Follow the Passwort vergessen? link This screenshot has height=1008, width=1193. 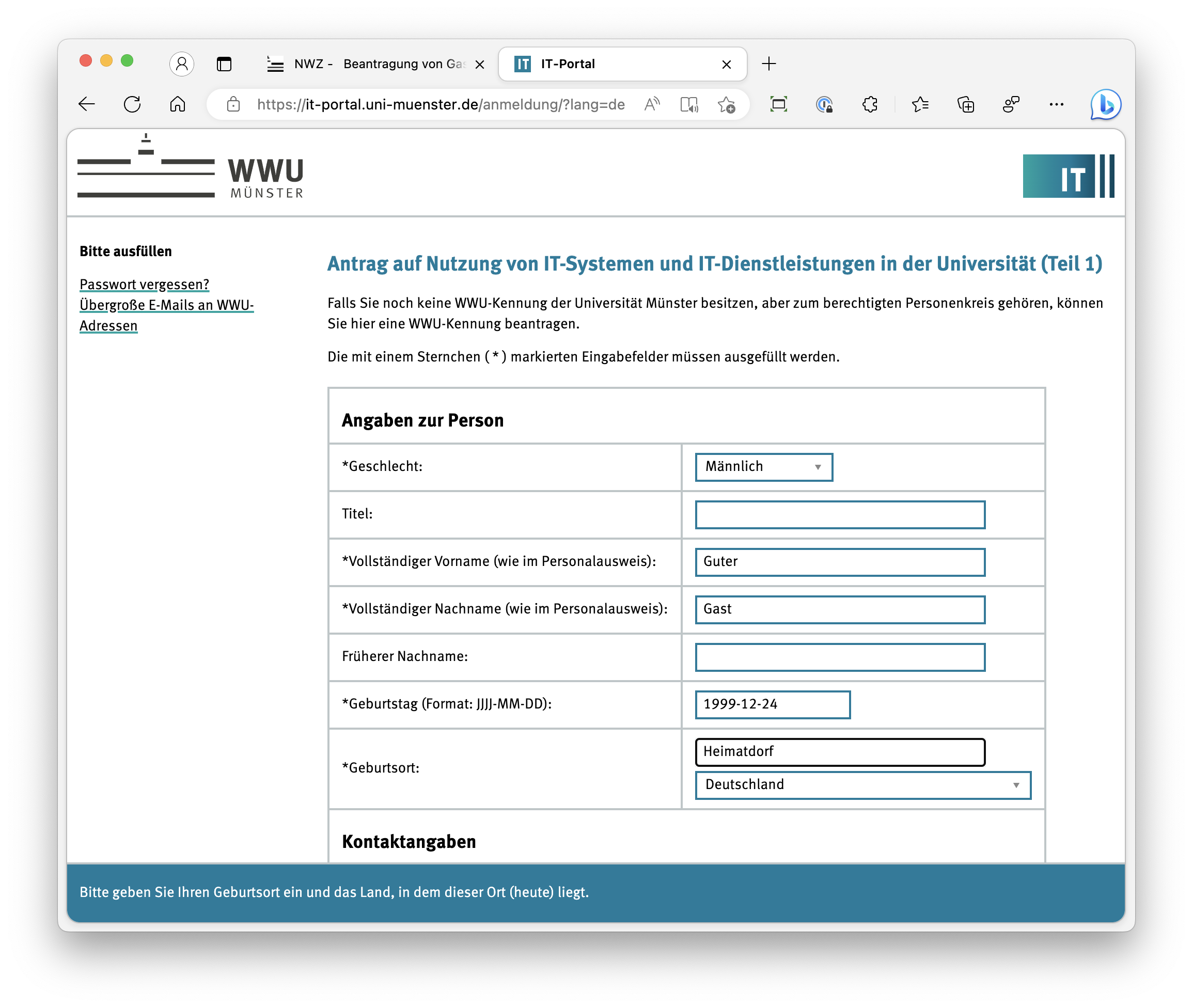click(x=144, y=284)
